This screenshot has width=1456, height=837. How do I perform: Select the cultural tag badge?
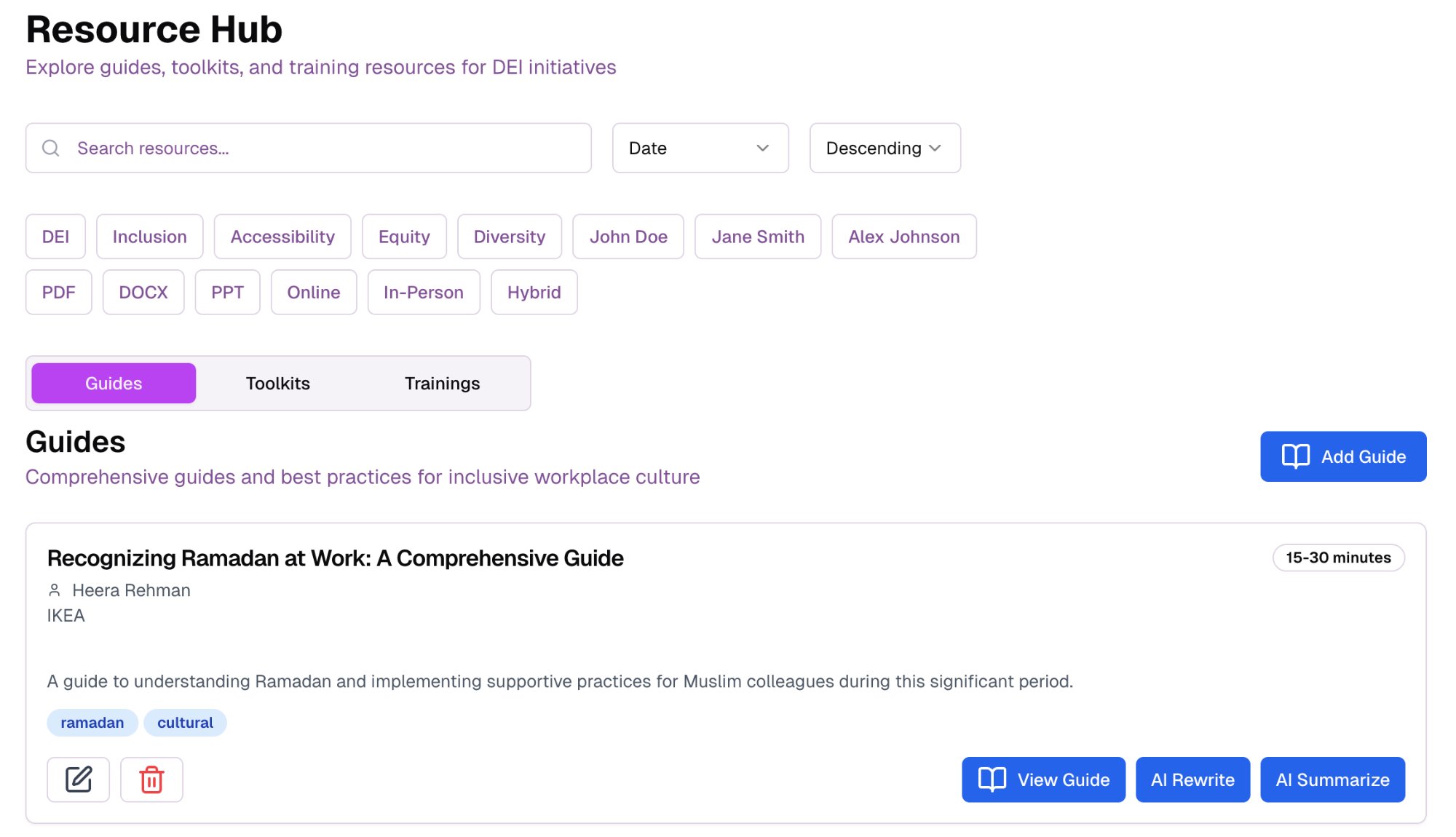(x=185, y=723)
